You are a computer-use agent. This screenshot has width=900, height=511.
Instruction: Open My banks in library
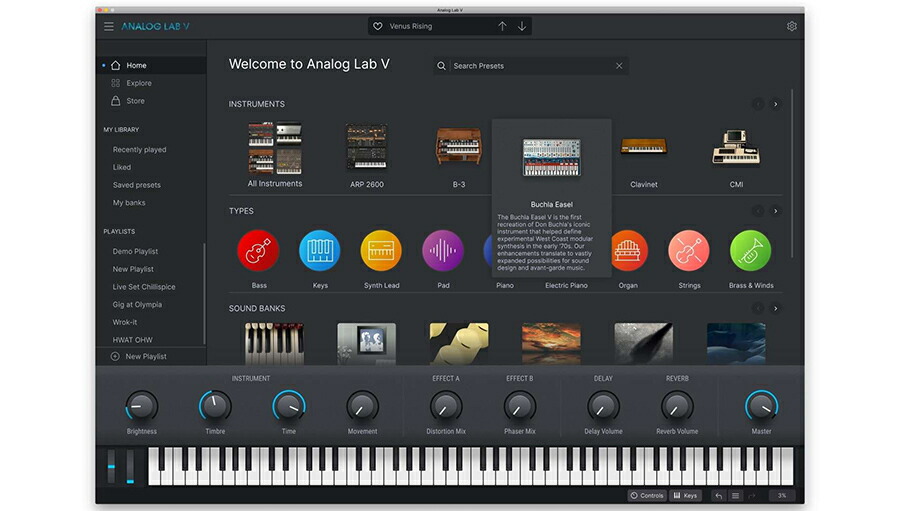[129, 203]
